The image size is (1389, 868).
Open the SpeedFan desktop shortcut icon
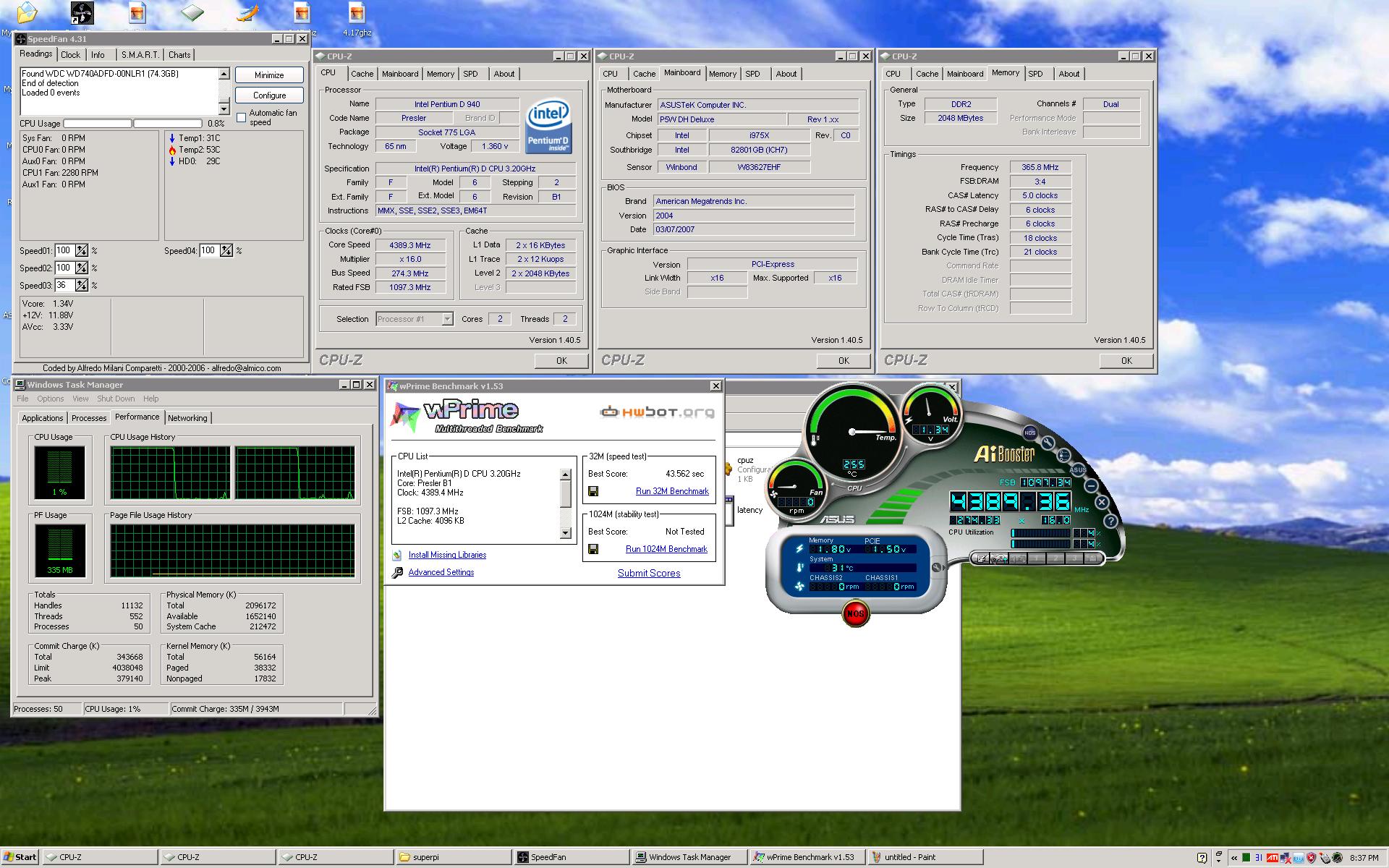82,13
